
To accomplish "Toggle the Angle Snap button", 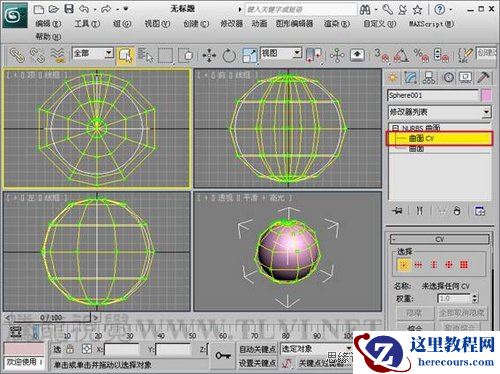I will (401, 55).
